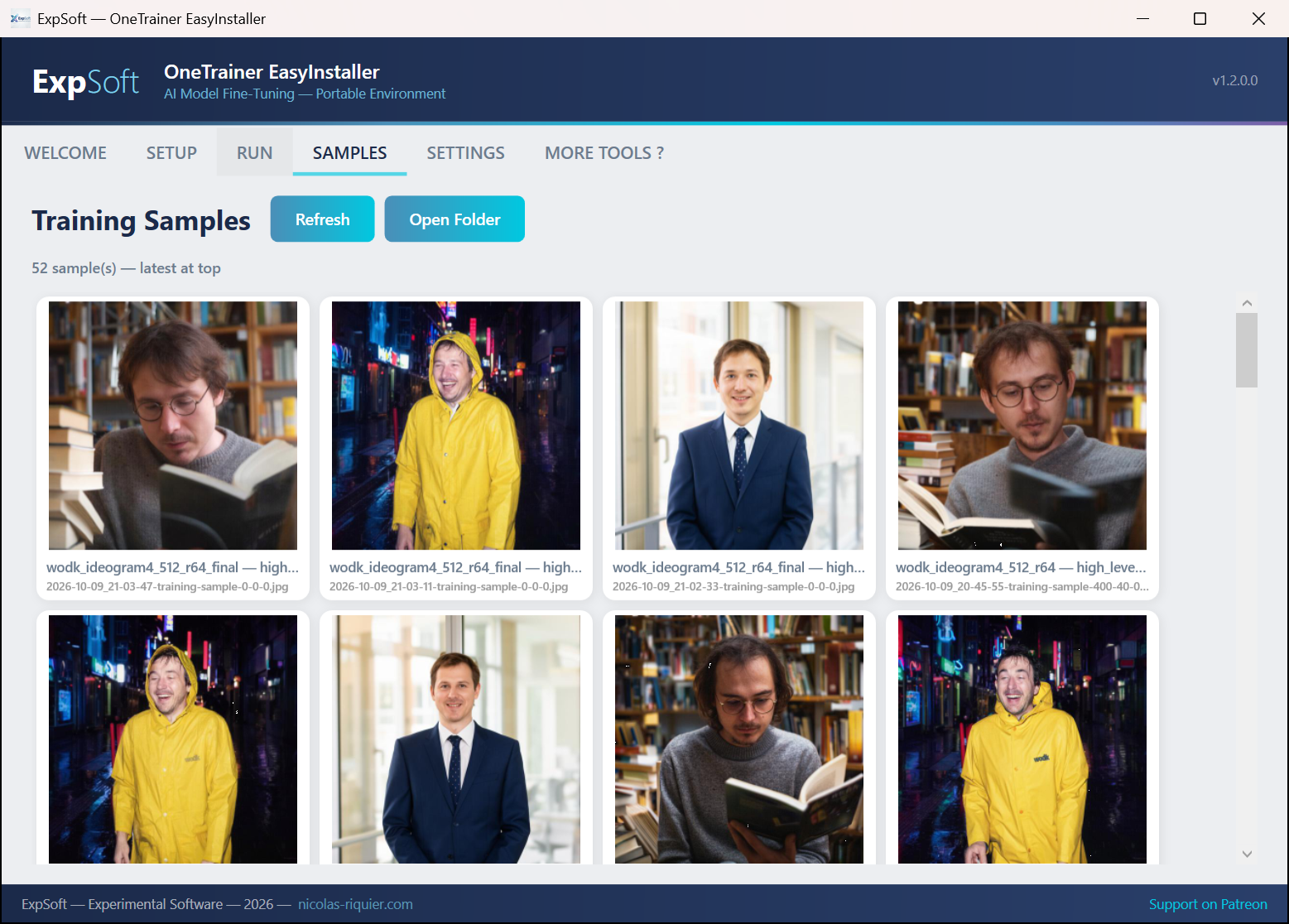Screen dimensions: 1289x924
Task: Click filename 2026-10-09_20-45-55-training-sample-400-40-0...
Action: coord(1022,586)
